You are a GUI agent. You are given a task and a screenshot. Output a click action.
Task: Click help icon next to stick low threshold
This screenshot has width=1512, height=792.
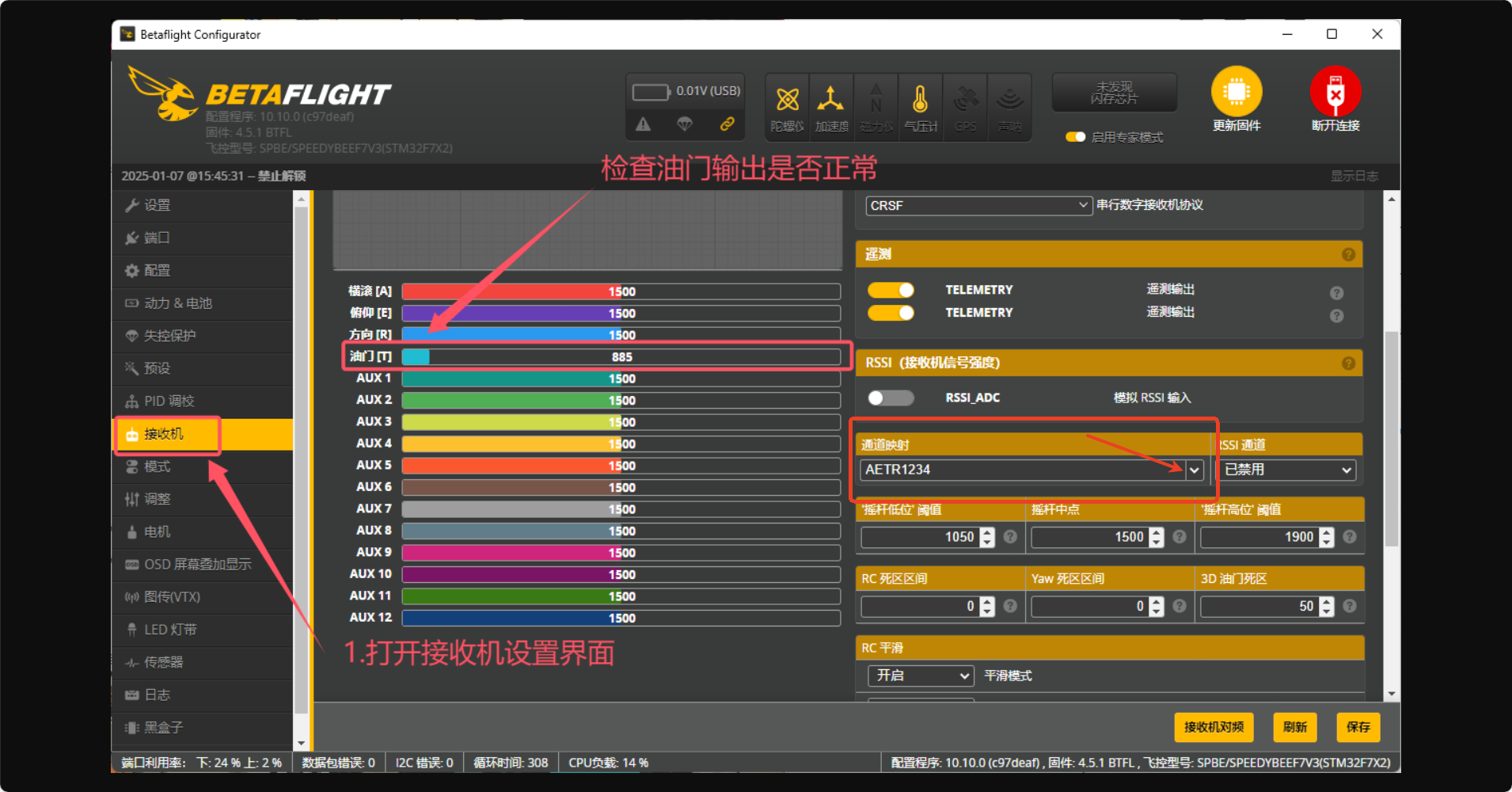point(1010,537)
